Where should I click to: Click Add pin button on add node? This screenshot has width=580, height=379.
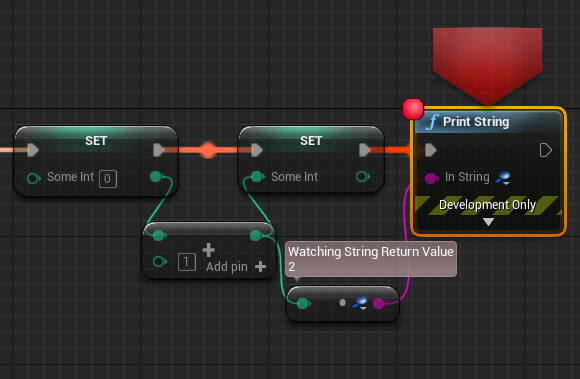(x=236, y=267)
